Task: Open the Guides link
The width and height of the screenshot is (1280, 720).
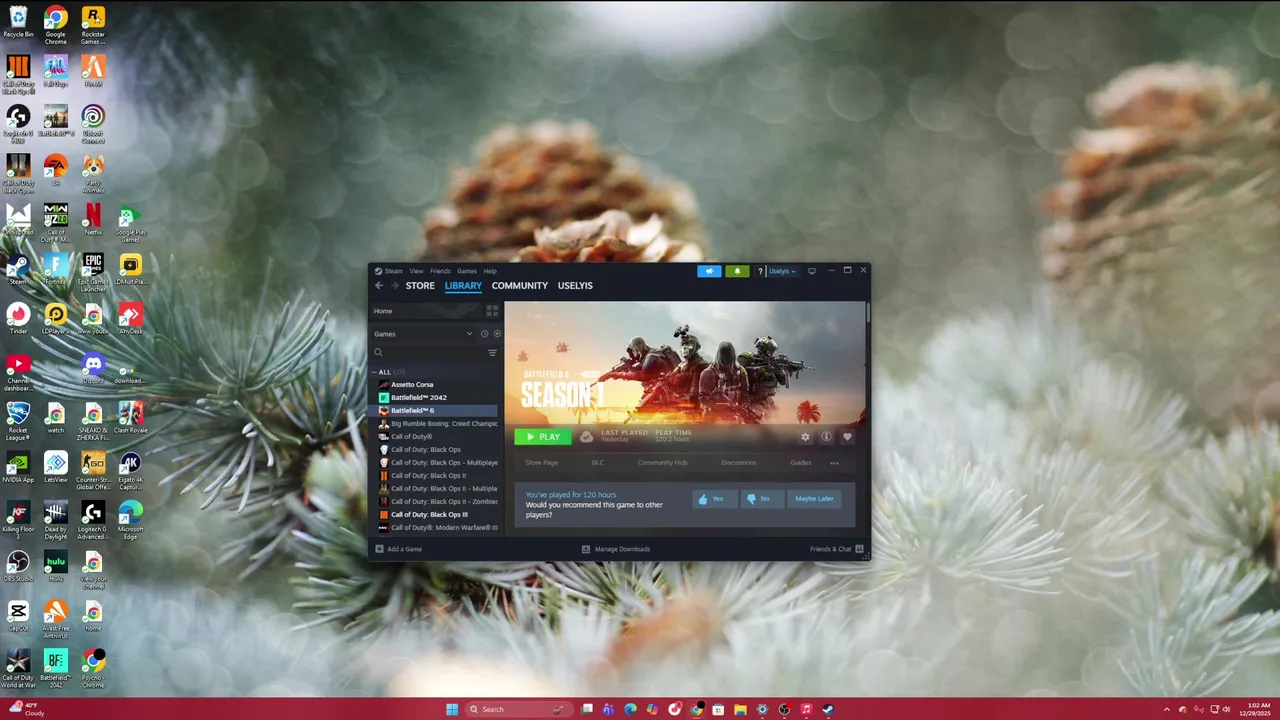Action: tap(801, 463)
